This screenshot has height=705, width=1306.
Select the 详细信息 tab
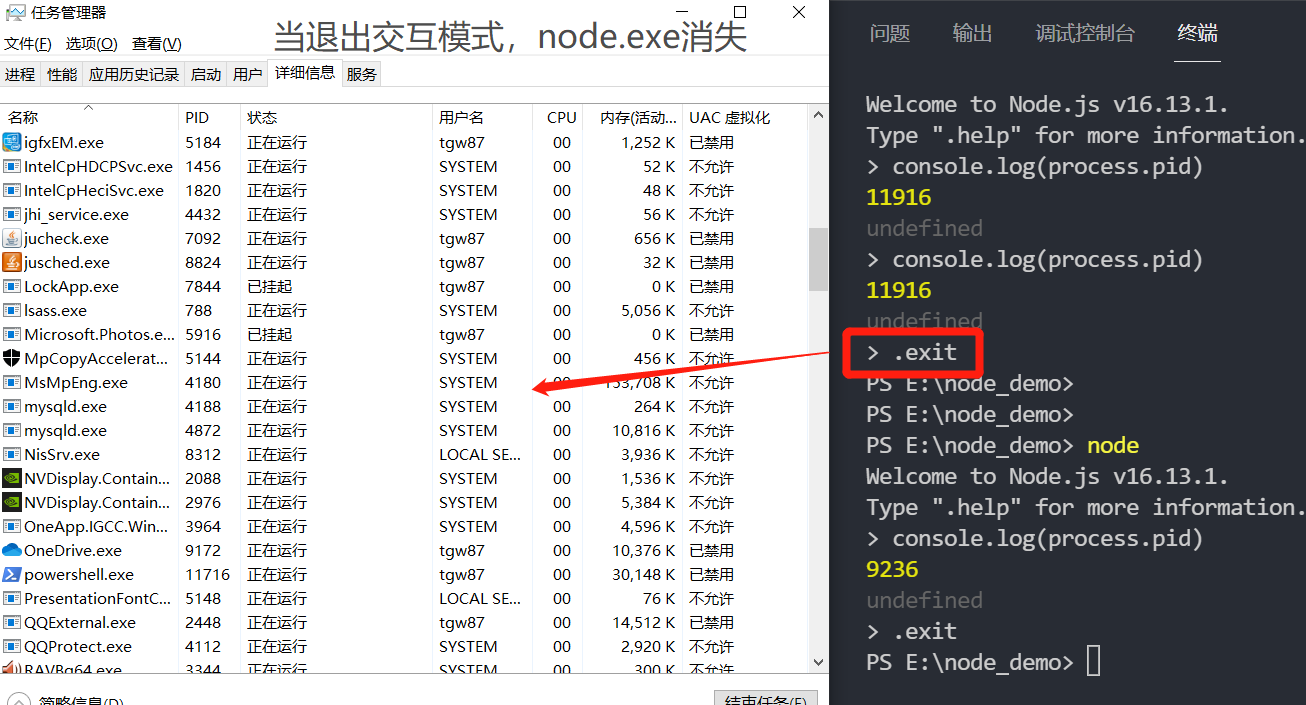[x=305, y=72]
